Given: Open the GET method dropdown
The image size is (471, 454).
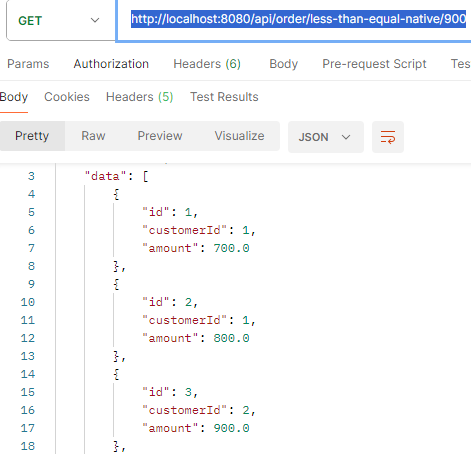Looking at the screenshot, I should coord(61,20).
